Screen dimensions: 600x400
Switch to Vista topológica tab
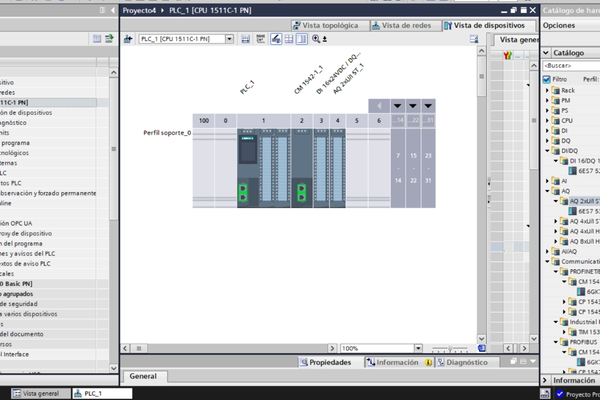(328, 24)
